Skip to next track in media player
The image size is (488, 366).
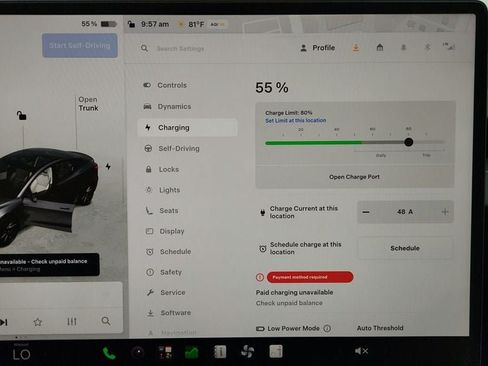pyautogui.click(x=4, y=322)
